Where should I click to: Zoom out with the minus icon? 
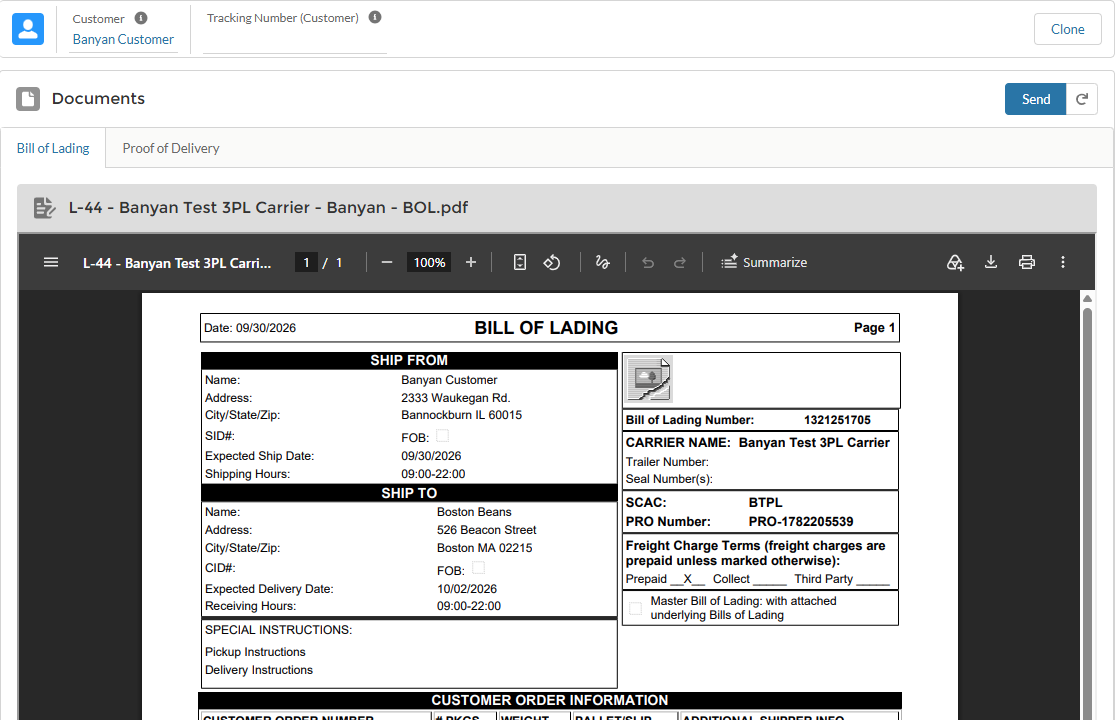[x=387, y=262]
